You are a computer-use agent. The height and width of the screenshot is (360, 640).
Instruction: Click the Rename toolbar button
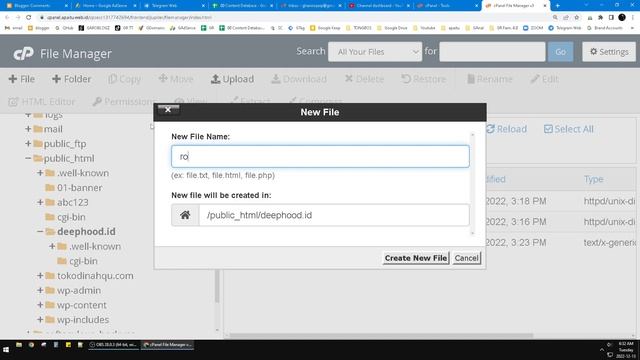(489, 79)
